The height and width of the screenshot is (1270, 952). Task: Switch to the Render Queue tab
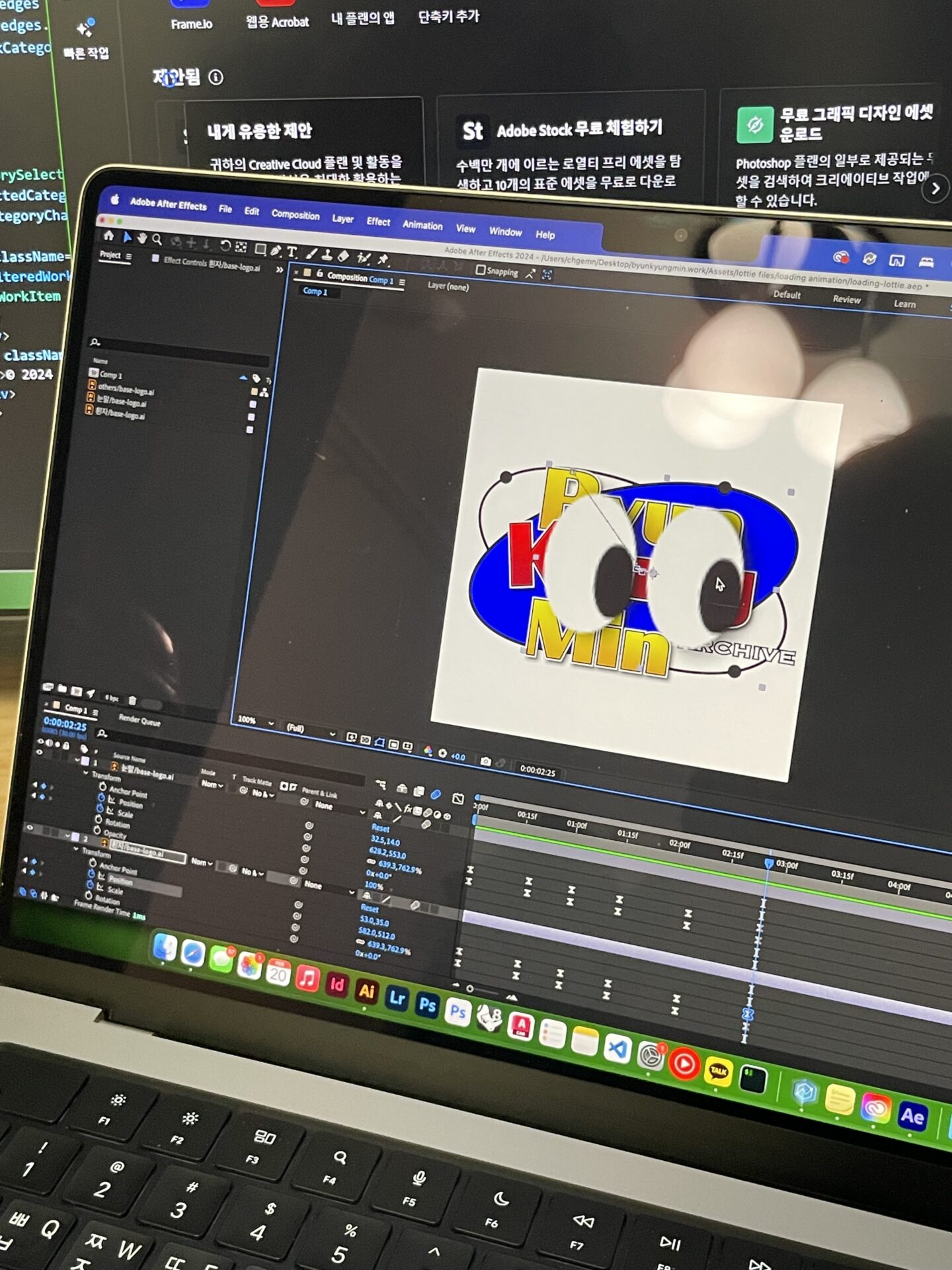[x=139, y=720]
